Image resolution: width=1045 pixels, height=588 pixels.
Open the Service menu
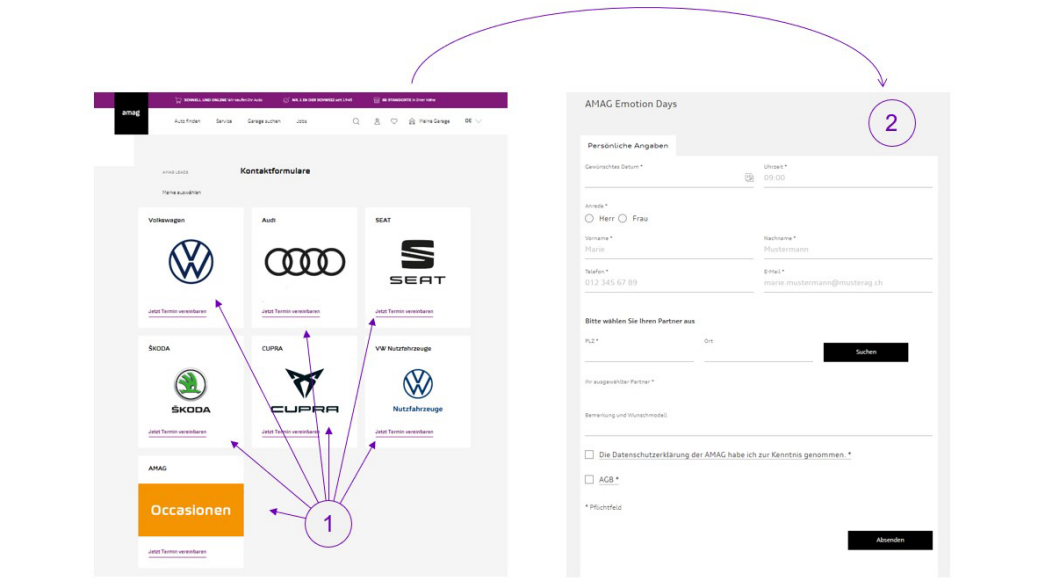click(224, 121)
